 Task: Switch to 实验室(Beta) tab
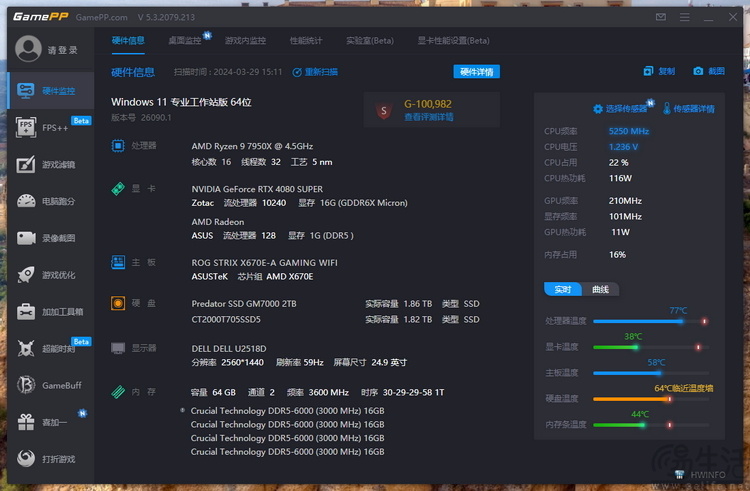(370, 41)
